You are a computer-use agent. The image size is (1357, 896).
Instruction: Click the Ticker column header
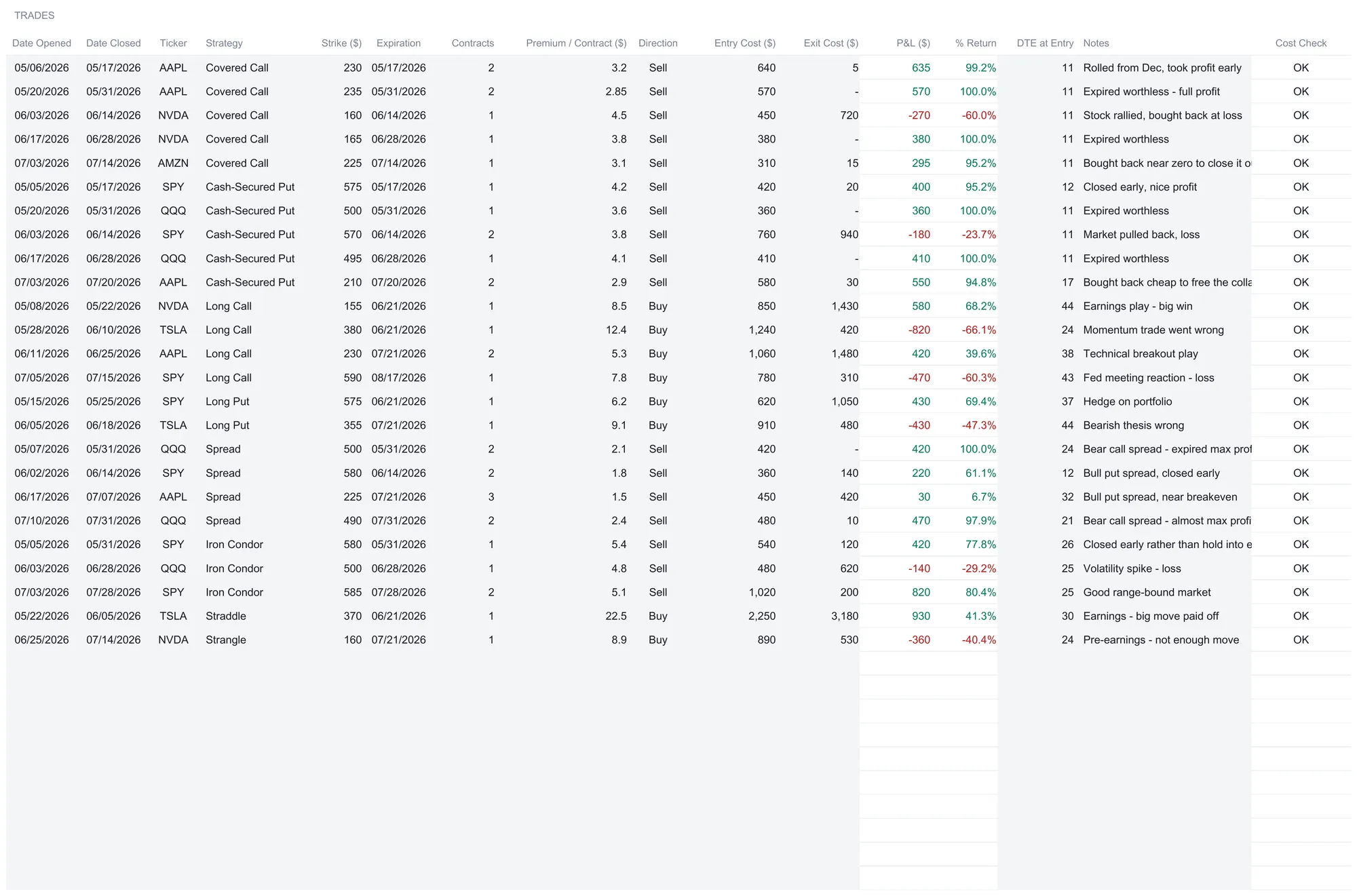173,43
